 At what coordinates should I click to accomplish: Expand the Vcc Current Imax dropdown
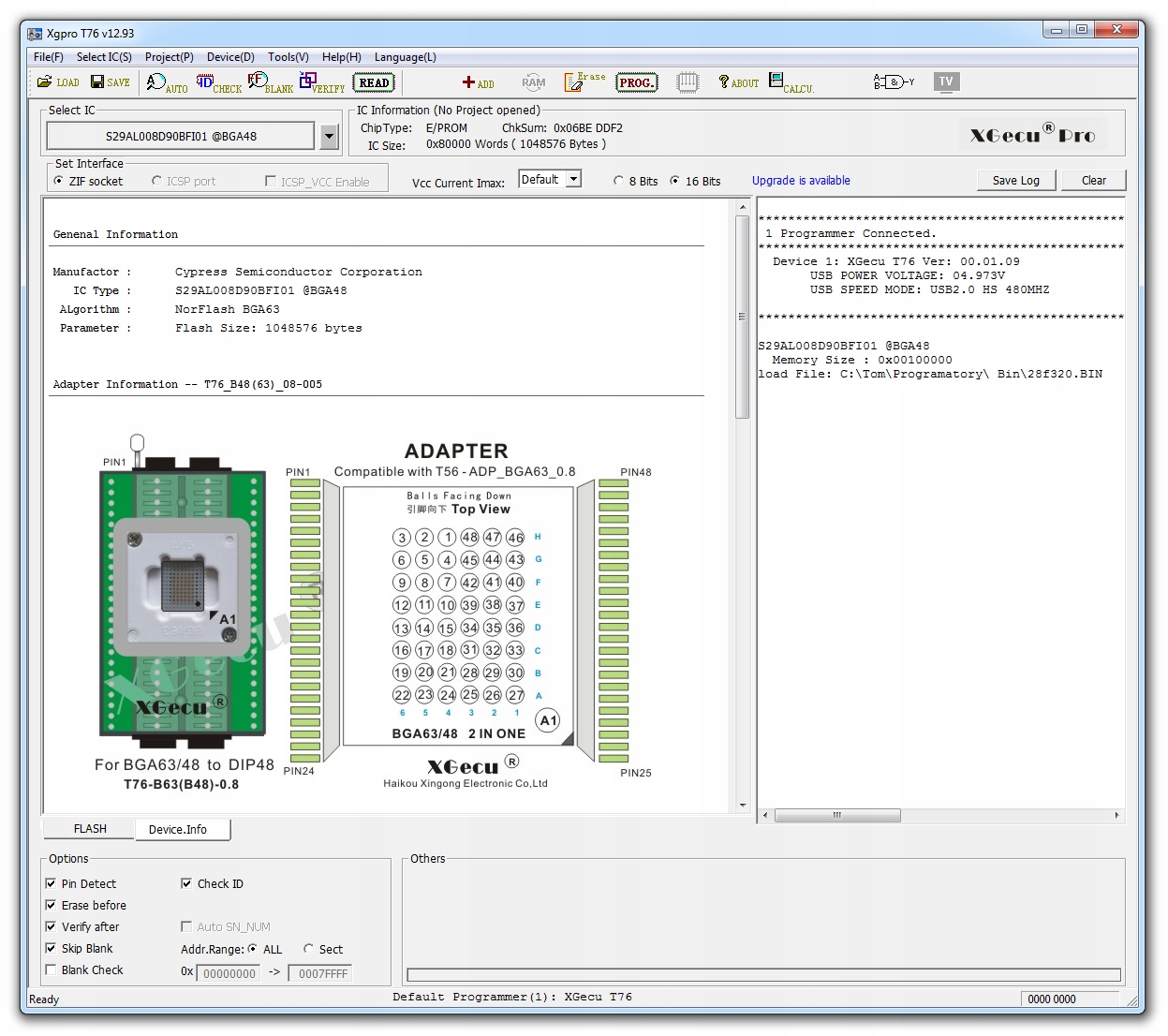(x=574, y=179)
